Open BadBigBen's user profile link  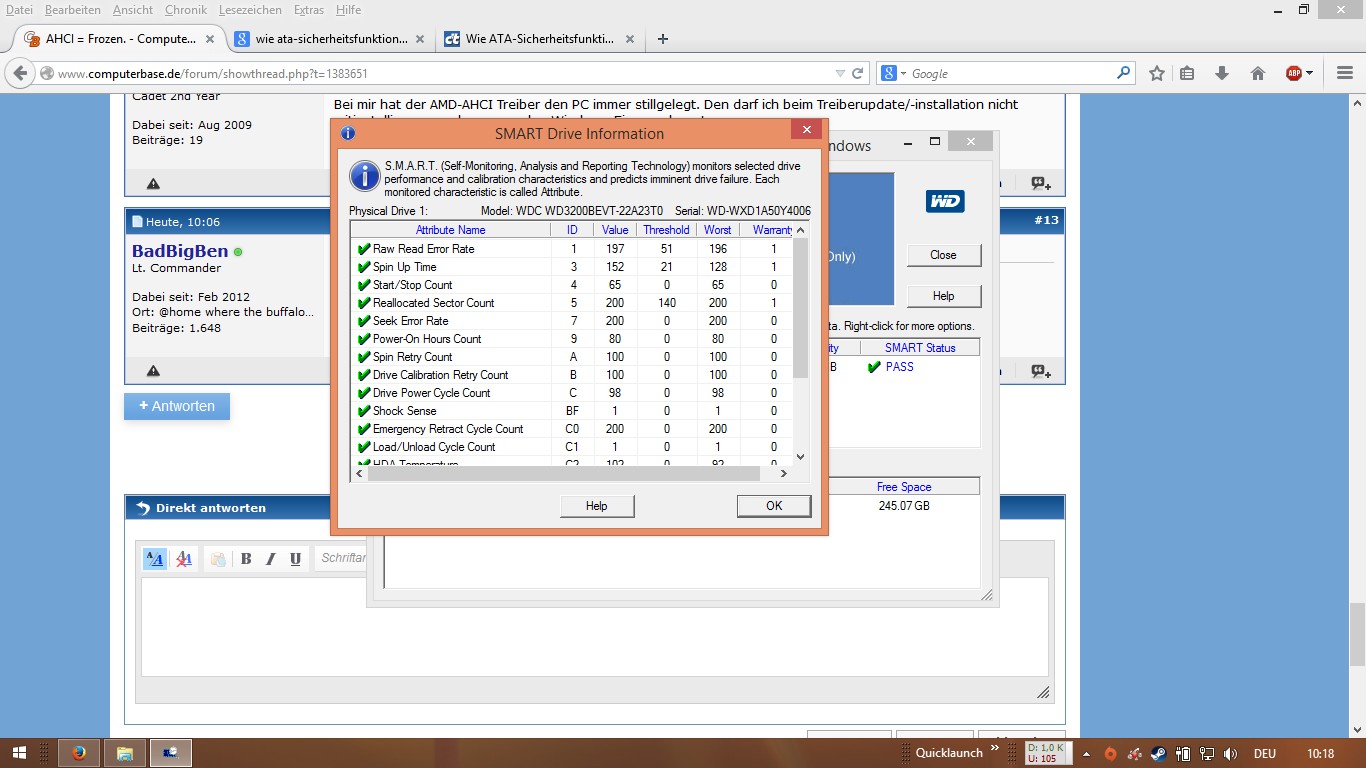click(x=180, y=251)
